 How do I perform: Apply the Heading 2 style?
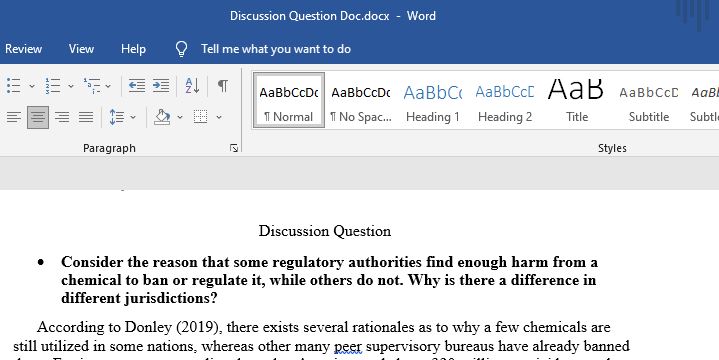(504, 100)
